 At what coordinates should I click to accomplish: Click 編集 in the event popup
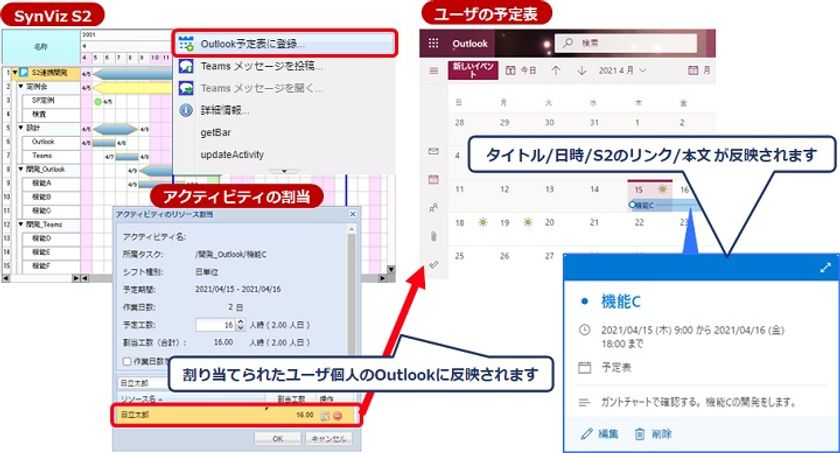pyautogui.click(x=600, y=434)
